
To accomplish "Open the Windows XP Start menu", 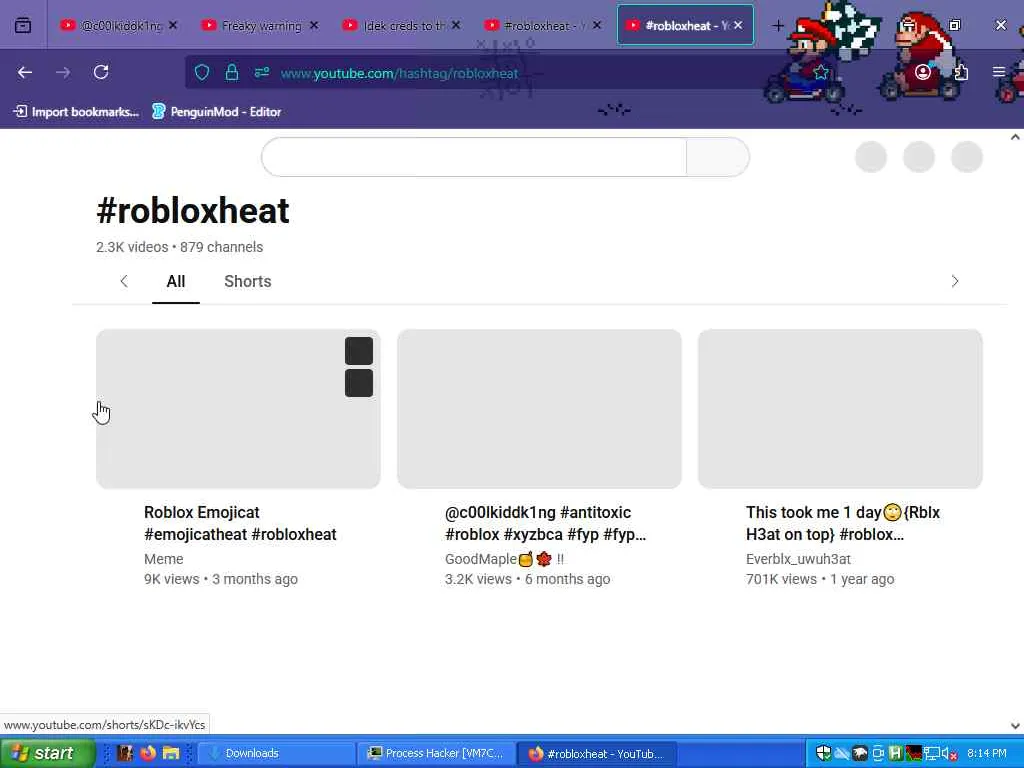I will [47, 753].
